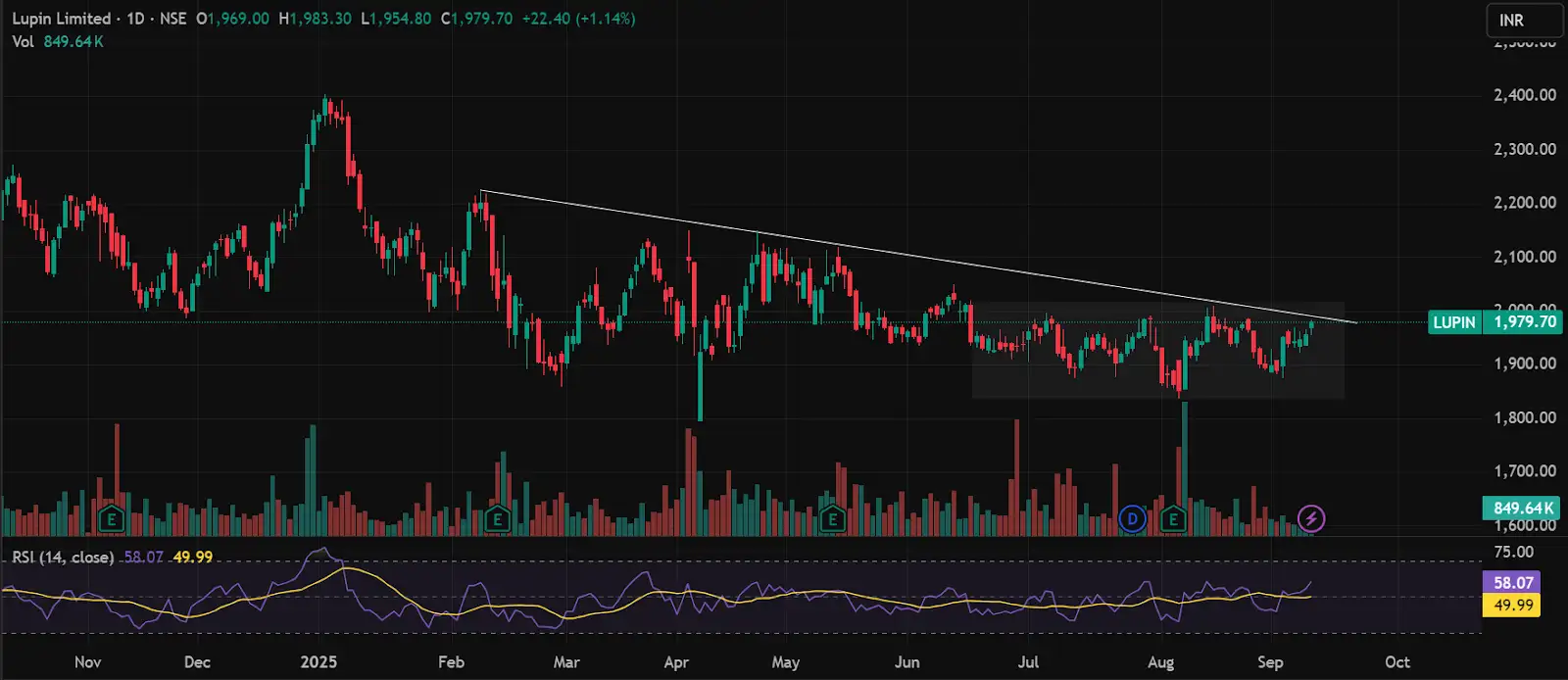Click the Feb label on time axis
The image size is (1568, 680).
click(x=451, y=662)
